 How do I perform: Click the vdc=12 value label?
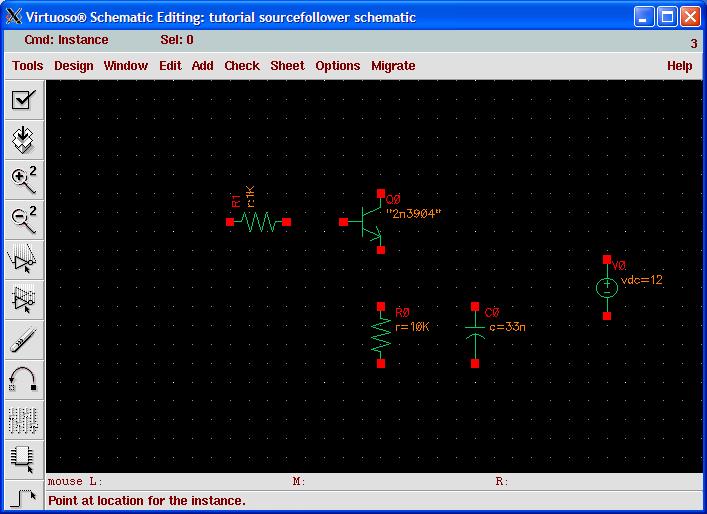click(x=642, y=280)
